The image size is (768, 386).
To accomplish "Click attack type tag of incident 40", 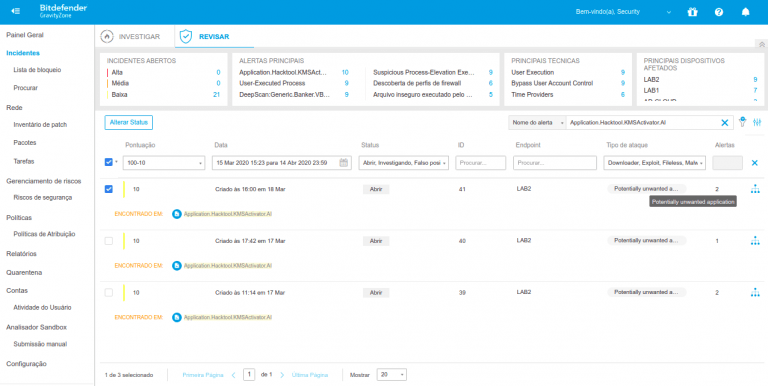I will point(647,241).
